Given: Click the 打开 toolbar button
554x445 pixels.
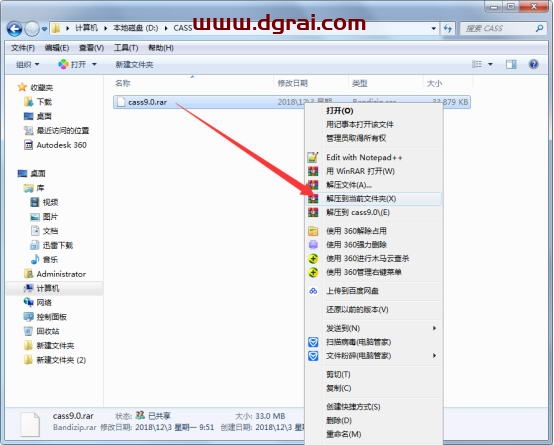Looking at the screenshot, I should [x=72, y=65].
